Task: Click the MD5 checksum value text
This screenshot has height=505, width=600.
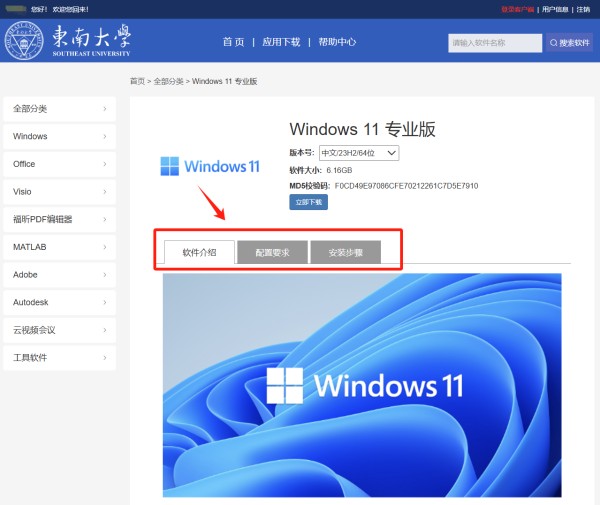Action: (406, 186)
